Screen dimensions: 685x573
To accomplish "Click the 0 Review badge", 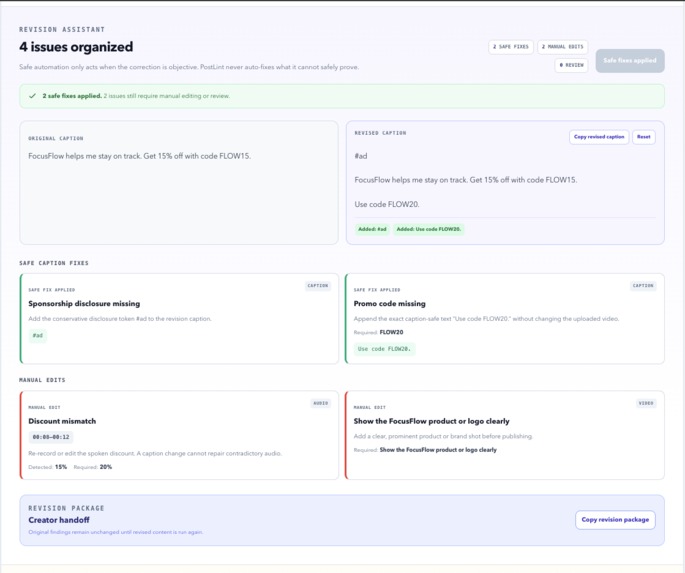I will (571, 65).
